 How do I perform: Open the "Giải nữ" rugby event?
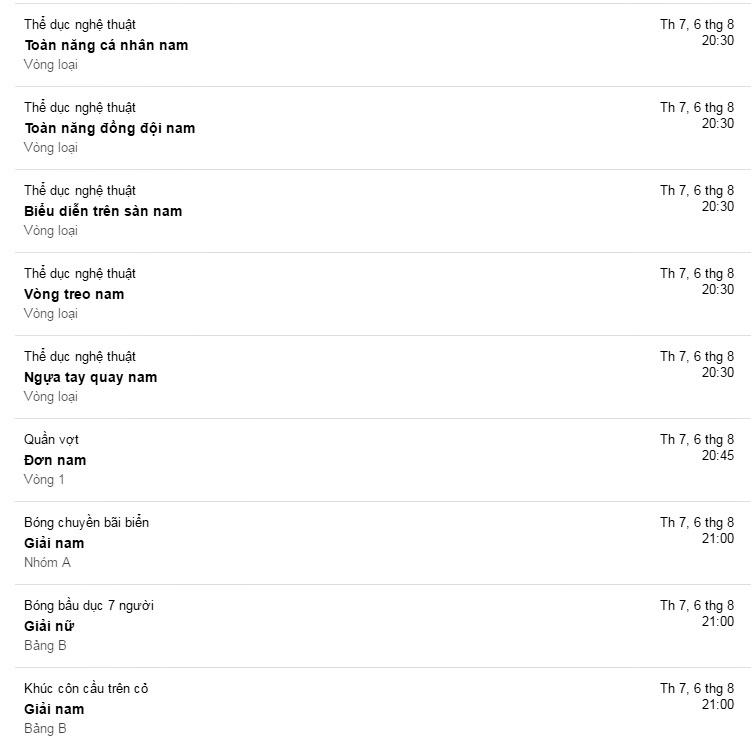pos(49,626)
